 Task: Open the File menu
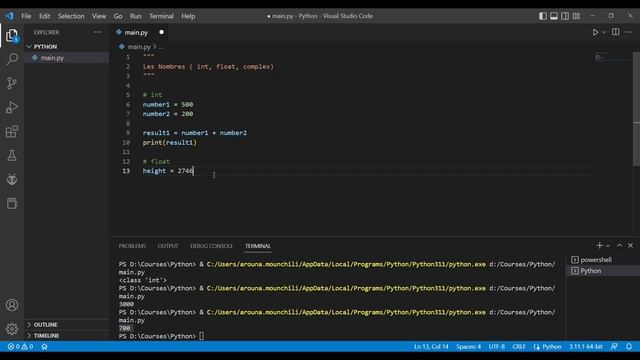(26, 16)
